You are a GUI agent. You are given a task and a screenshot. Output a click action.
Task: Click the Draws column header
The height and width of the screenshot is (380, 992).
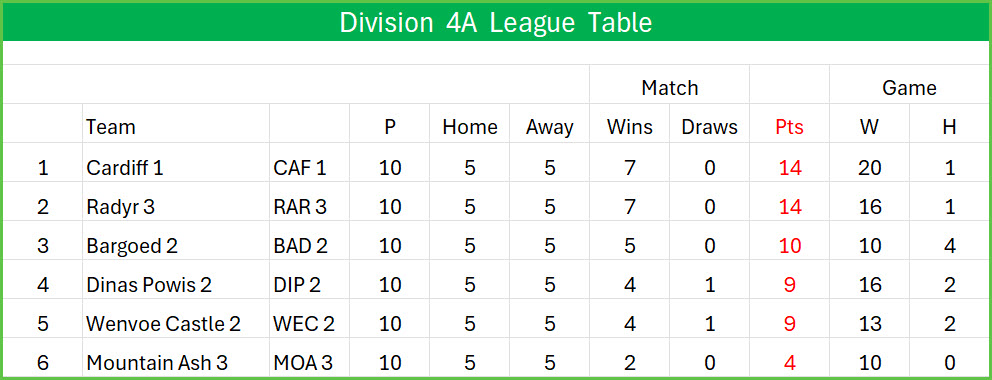coord(709,127)
